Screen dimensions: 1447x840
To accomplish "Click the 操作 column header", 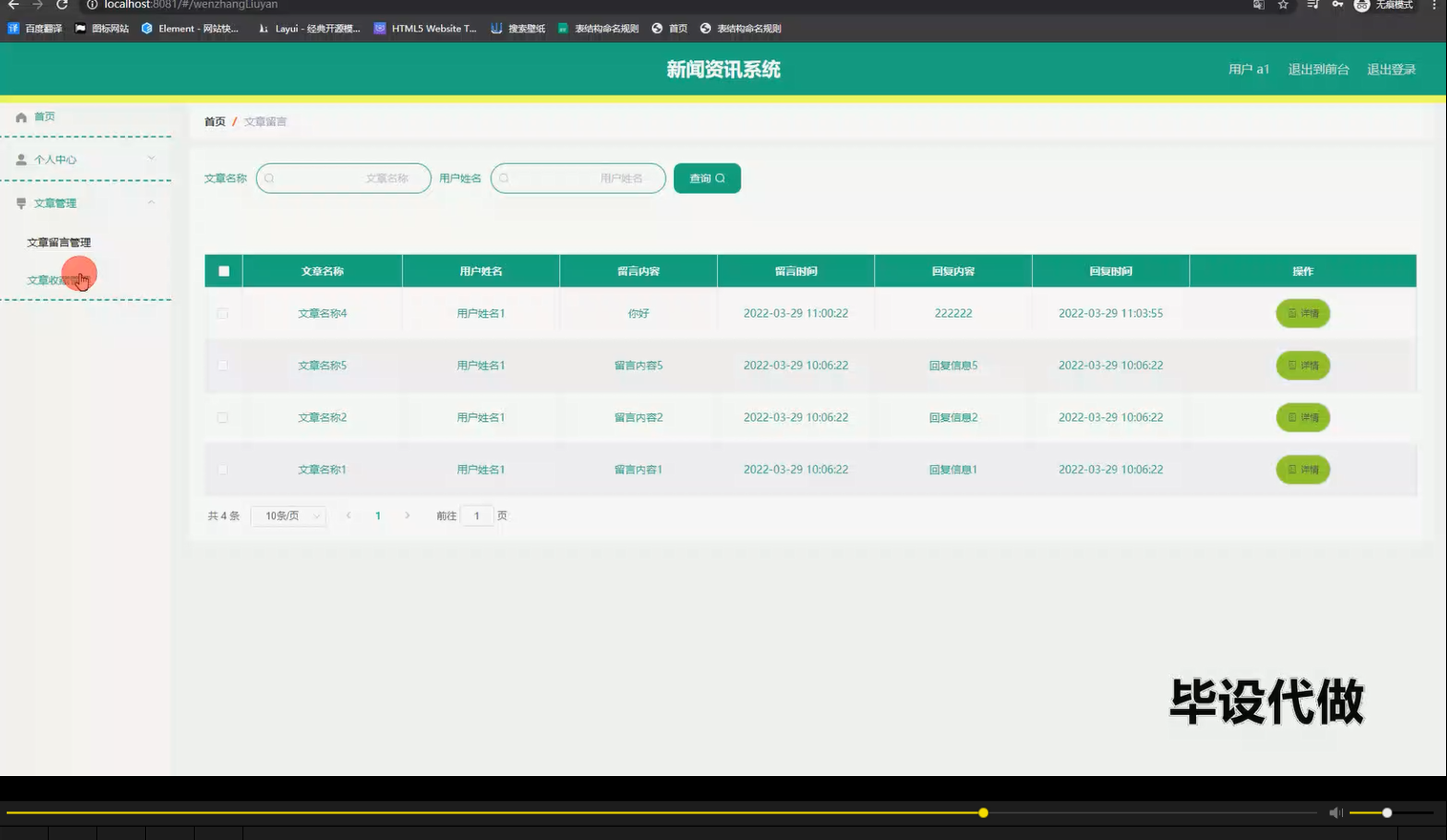I will coord(1303,271).
